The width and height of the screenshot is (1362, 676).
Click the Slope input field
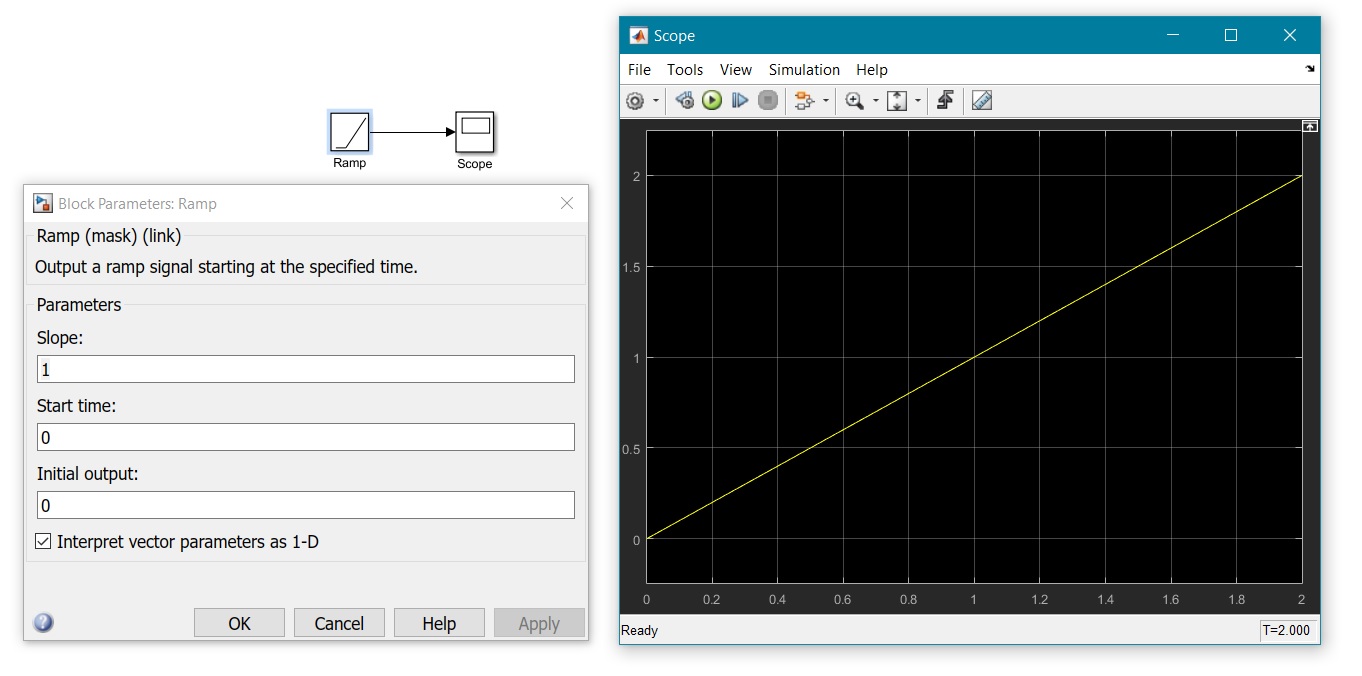(x=306, y=368)
